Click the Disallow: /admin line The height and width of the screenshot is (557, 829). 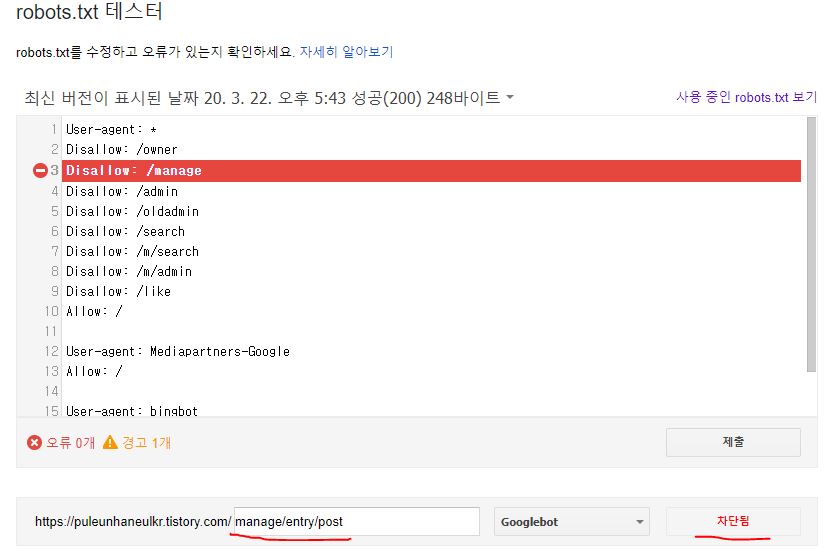click(122, 191)
